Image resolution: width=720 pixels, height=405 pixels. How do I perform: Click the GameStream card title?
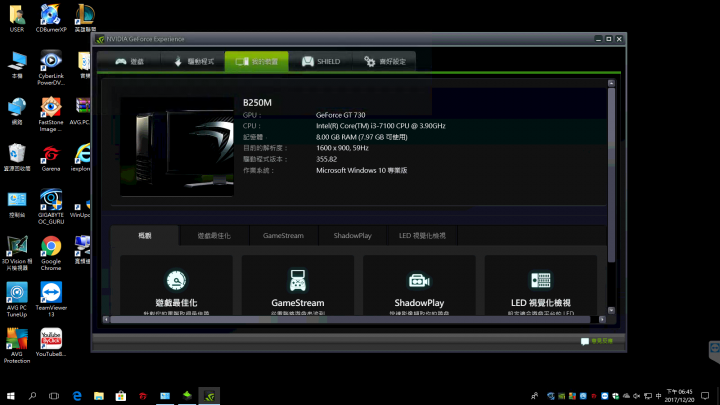(x=298, y=303)
